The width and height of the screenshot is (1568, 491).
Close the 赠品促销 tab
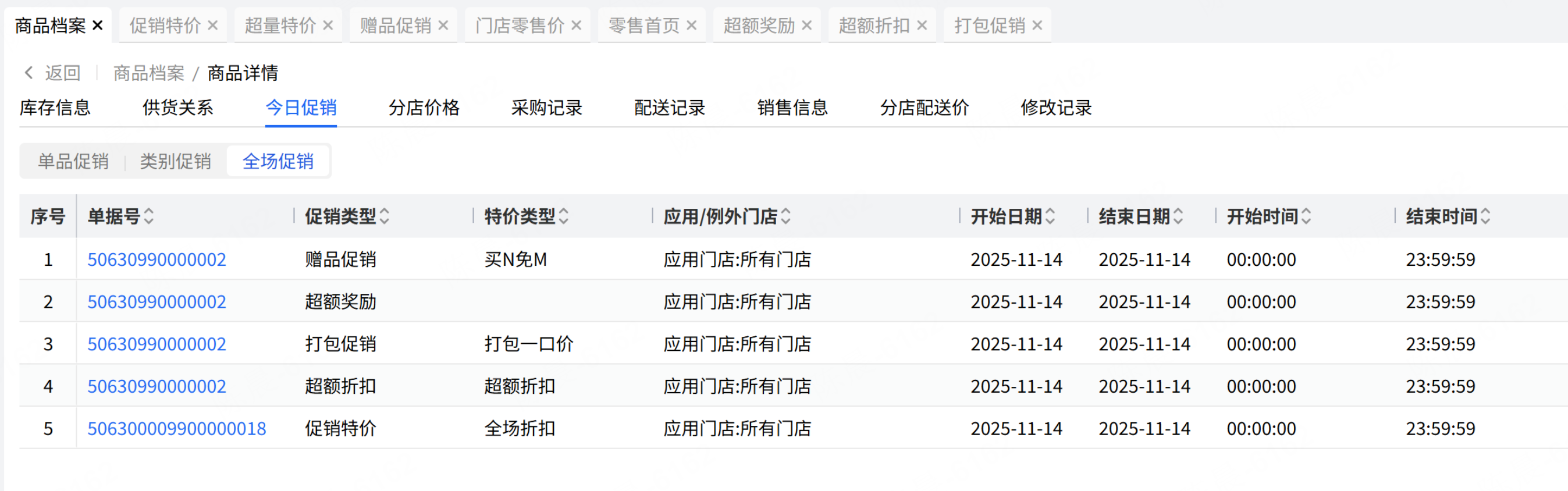tap(443, 26)
